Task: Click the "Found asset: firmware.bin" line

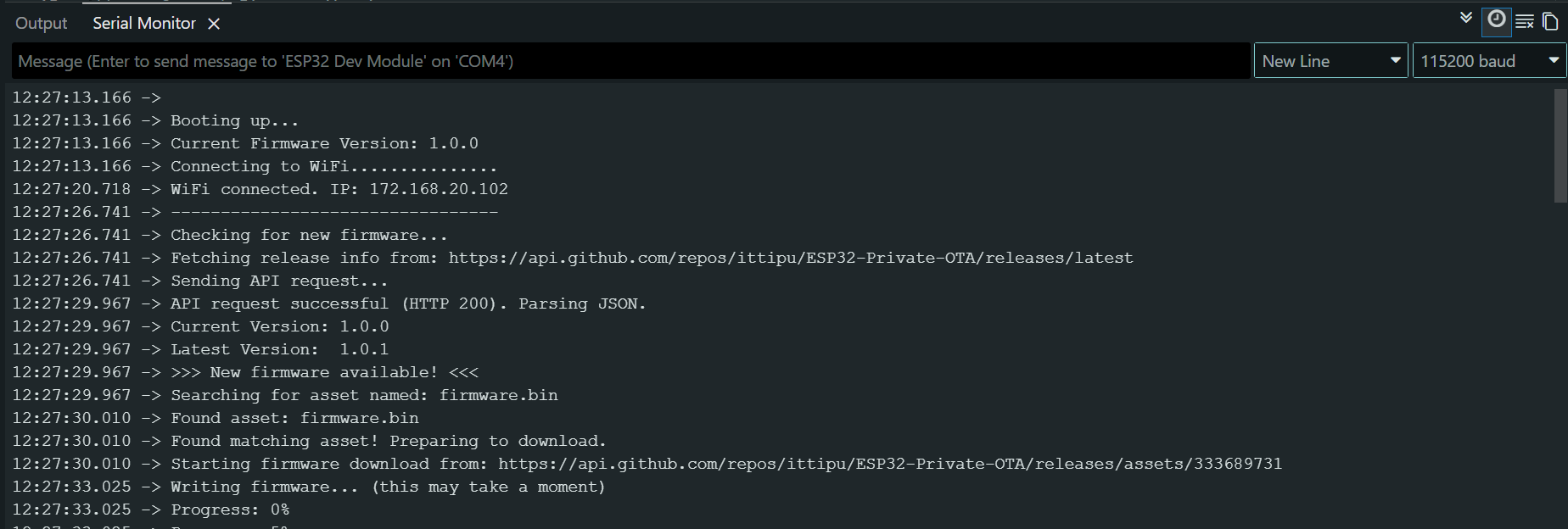Action: (294, 418)
